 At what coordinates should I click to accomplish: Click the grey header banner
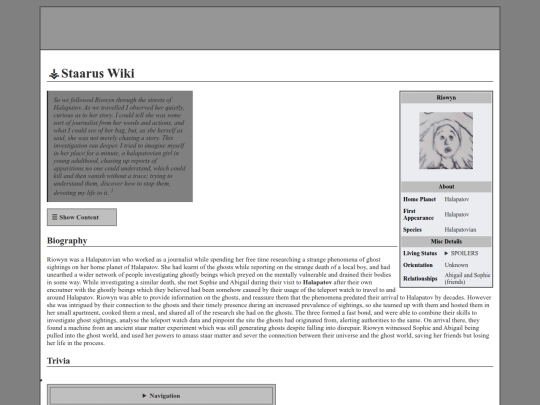pos(270,28)
